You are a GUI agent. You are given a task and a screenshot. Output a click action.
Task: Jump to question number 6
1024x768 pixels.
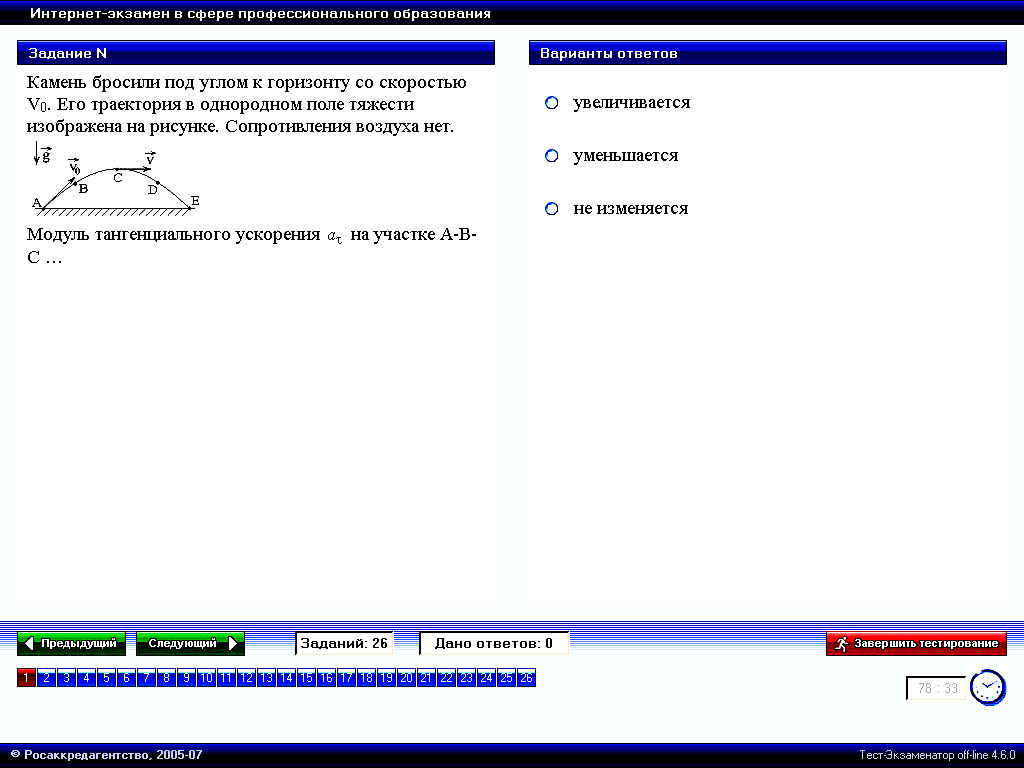point(126,678)
